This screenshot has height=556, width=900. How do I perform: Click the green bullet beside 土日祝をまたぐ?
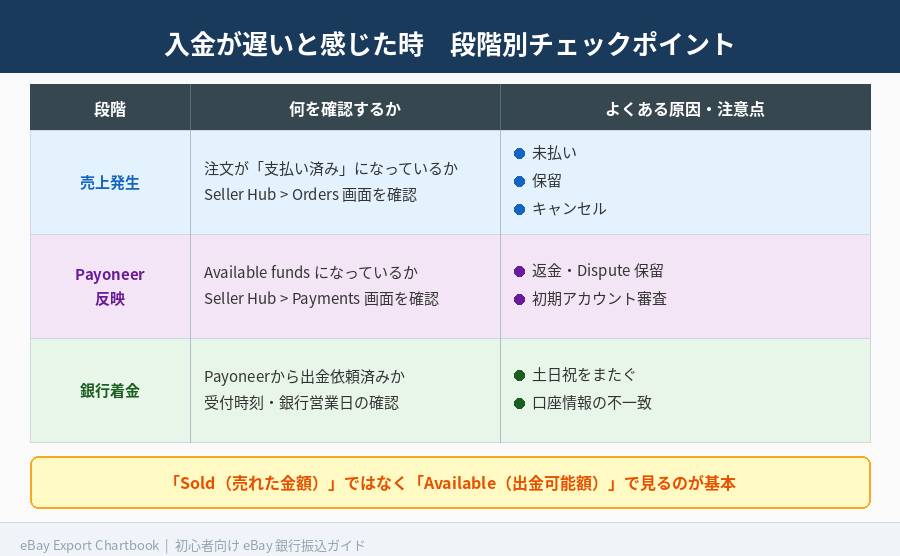pyautogui.click(x=519, y=375)
